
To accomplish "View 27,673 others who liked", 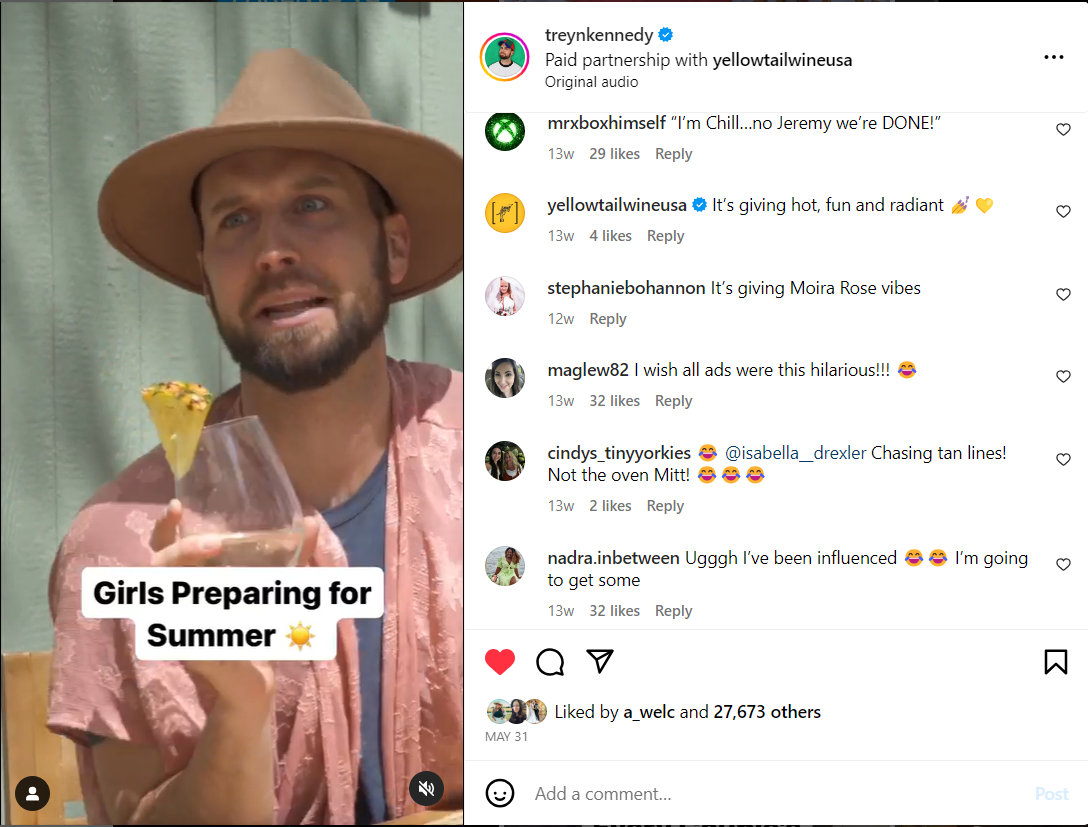I will [x=765, y=712].
